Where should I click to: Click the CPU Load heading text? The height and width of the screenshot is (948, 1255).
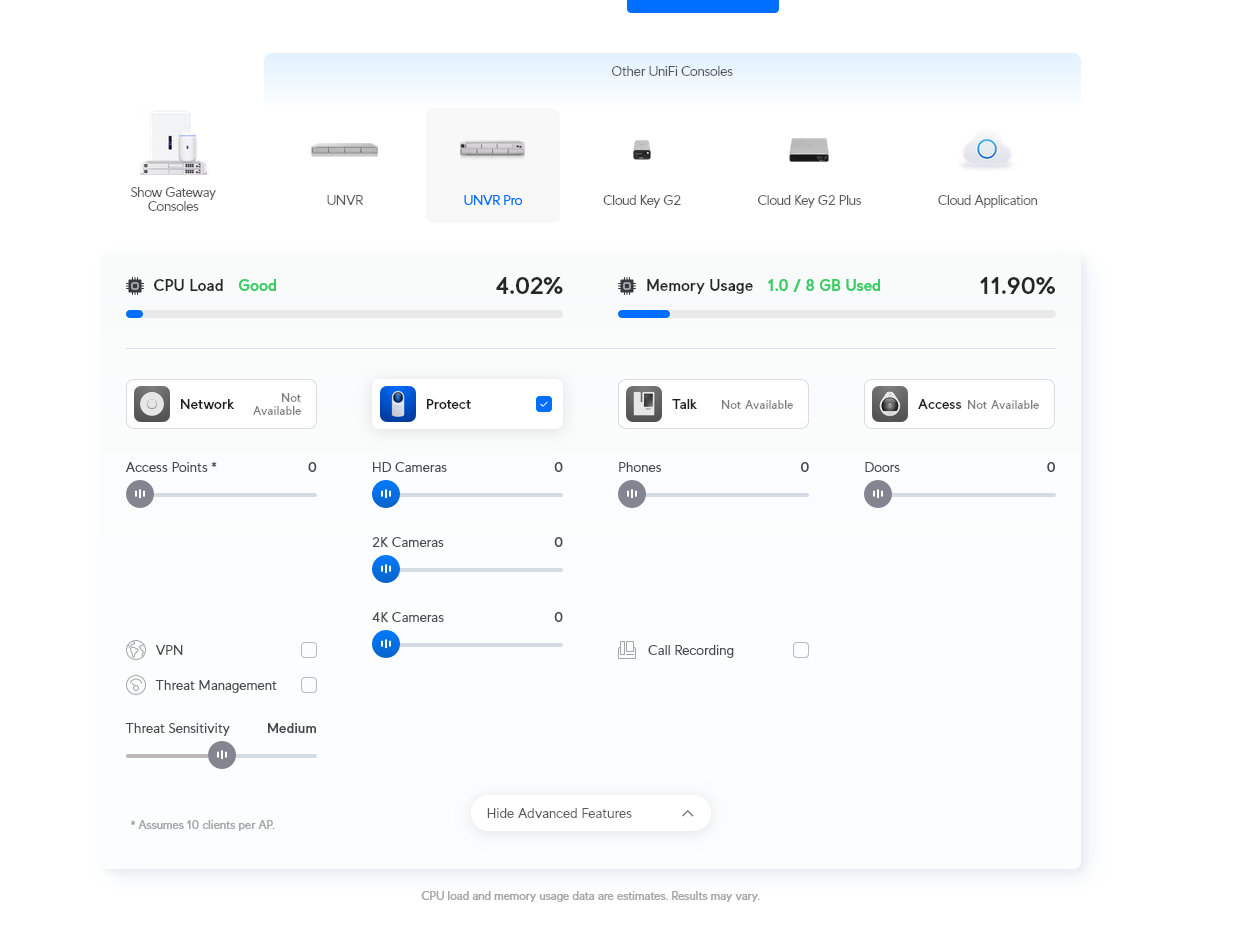188,286
